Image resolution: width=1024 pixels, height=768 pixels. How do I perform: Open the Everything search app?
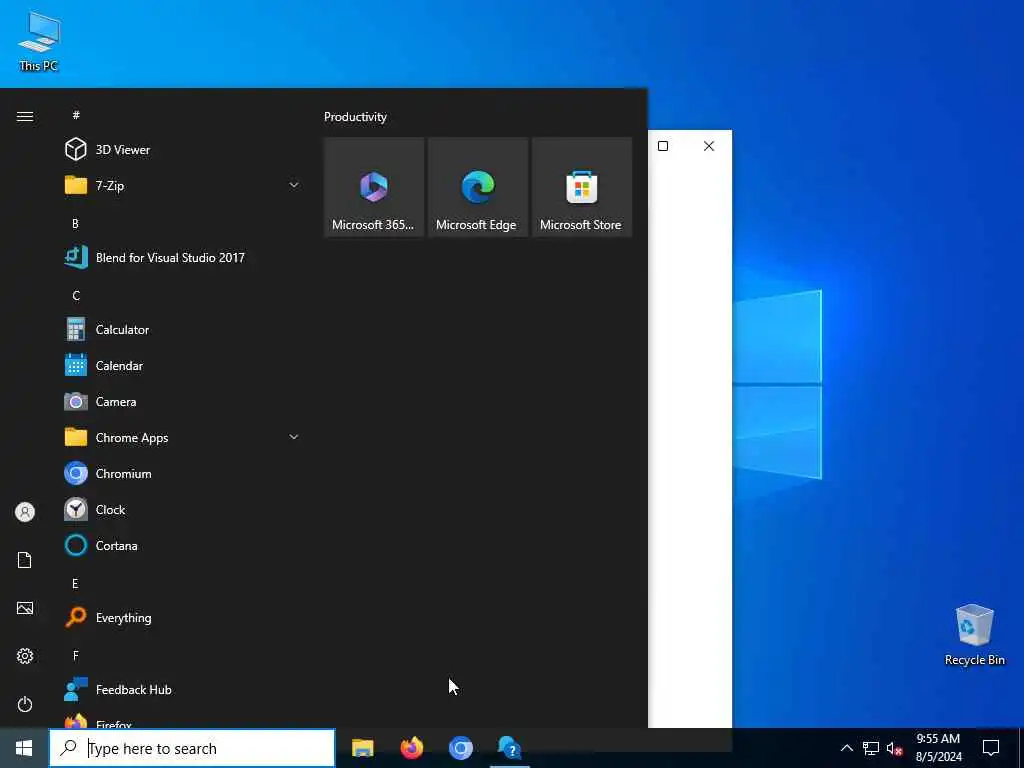(183, 617)
